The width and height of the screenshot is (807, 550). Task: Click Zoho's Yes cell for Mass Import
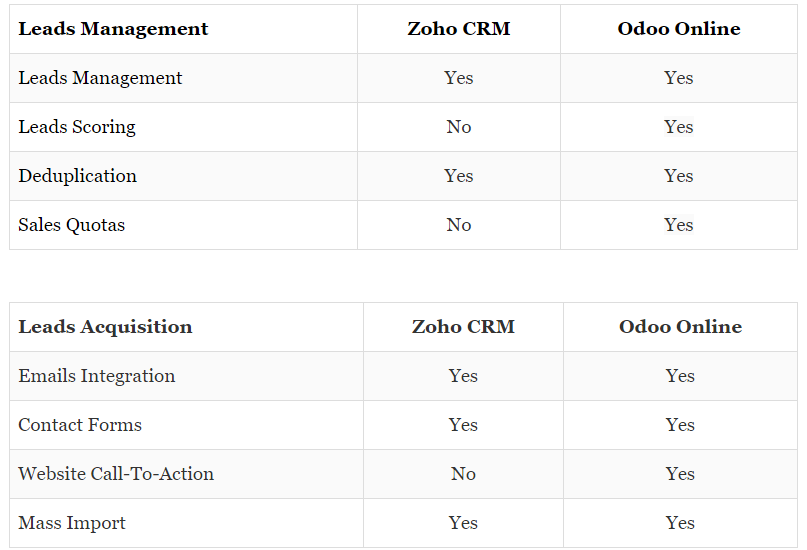[x=463, y=523]
